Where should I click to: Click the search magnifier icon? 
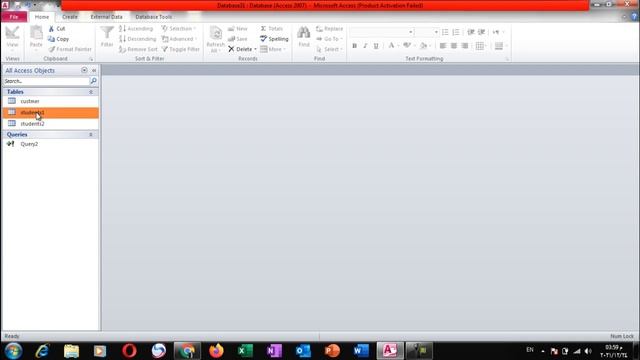coord(93,81)
